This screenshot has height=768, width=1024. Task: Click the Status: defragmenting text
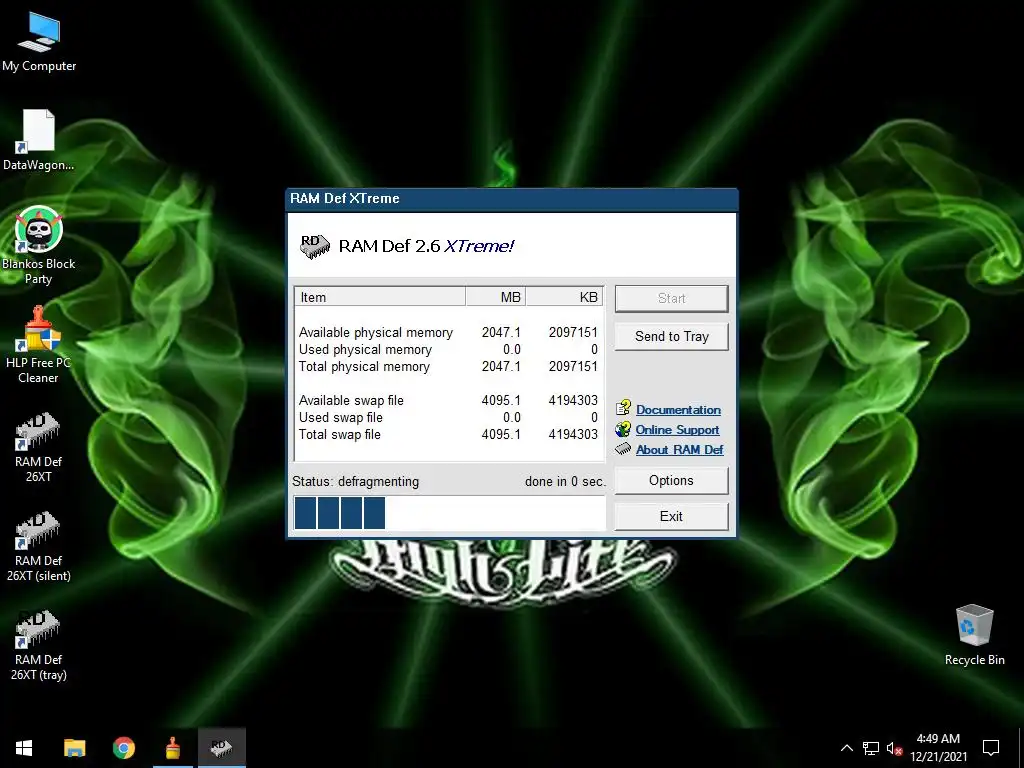point(355,481)
